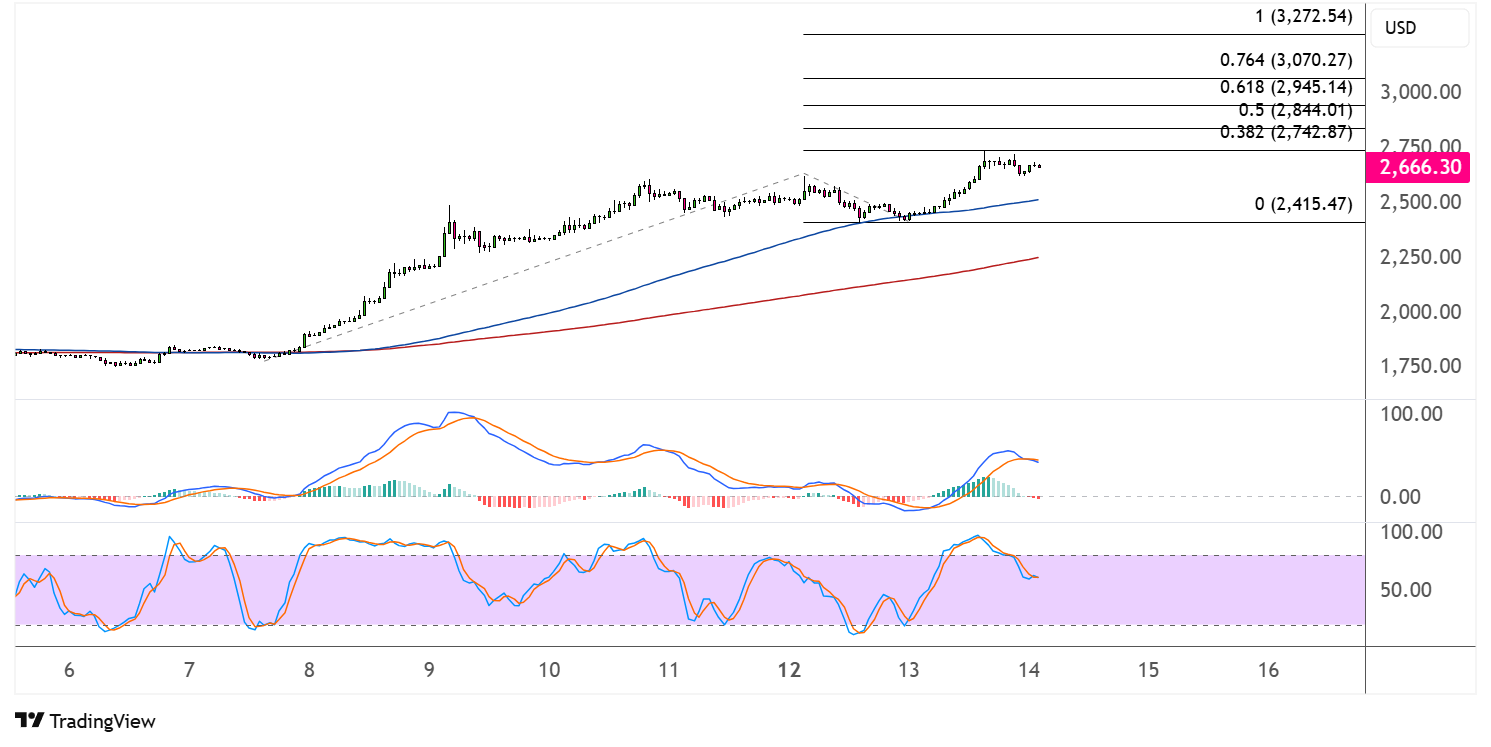Click date 13 on the time axis
The height and width of the screenshot is (747, 1491).
908,670
